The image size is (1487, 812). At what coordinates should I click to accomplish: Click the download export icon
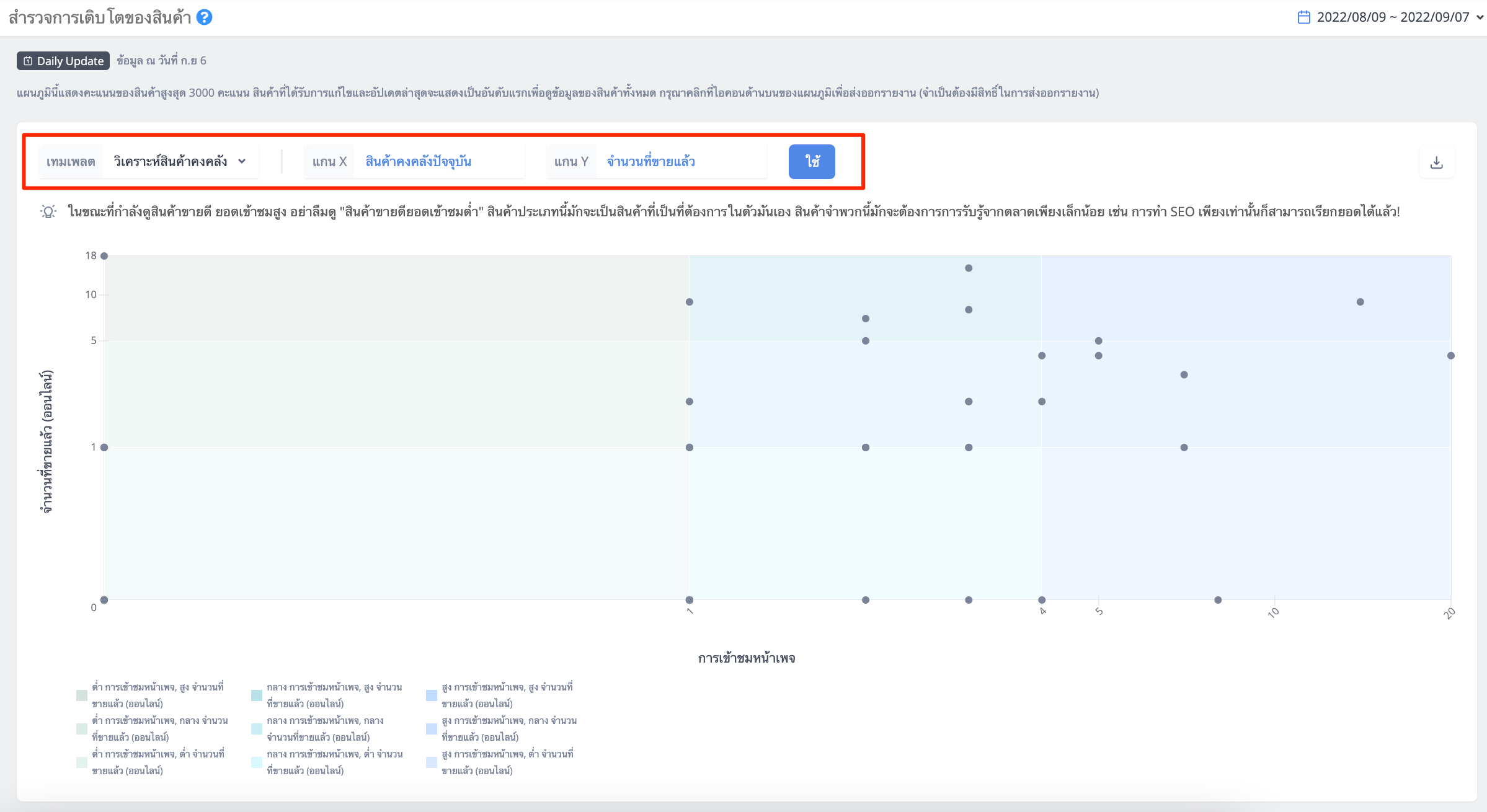coord(1436,162)
